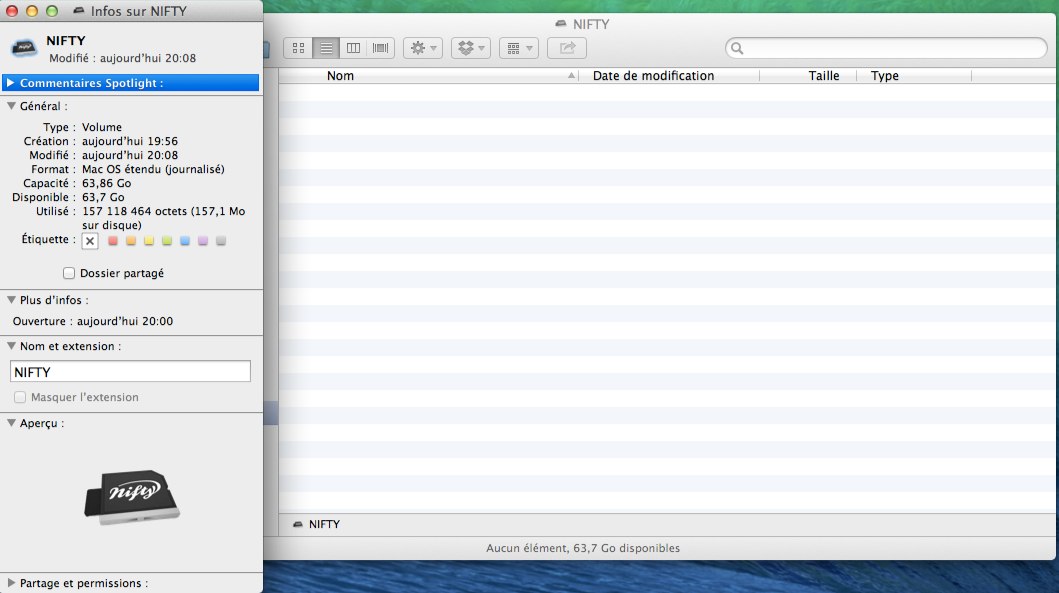Screen dimensions: 1059x593
Task: Click the Format value Mac OS étendu
Action: pos(153,169)
